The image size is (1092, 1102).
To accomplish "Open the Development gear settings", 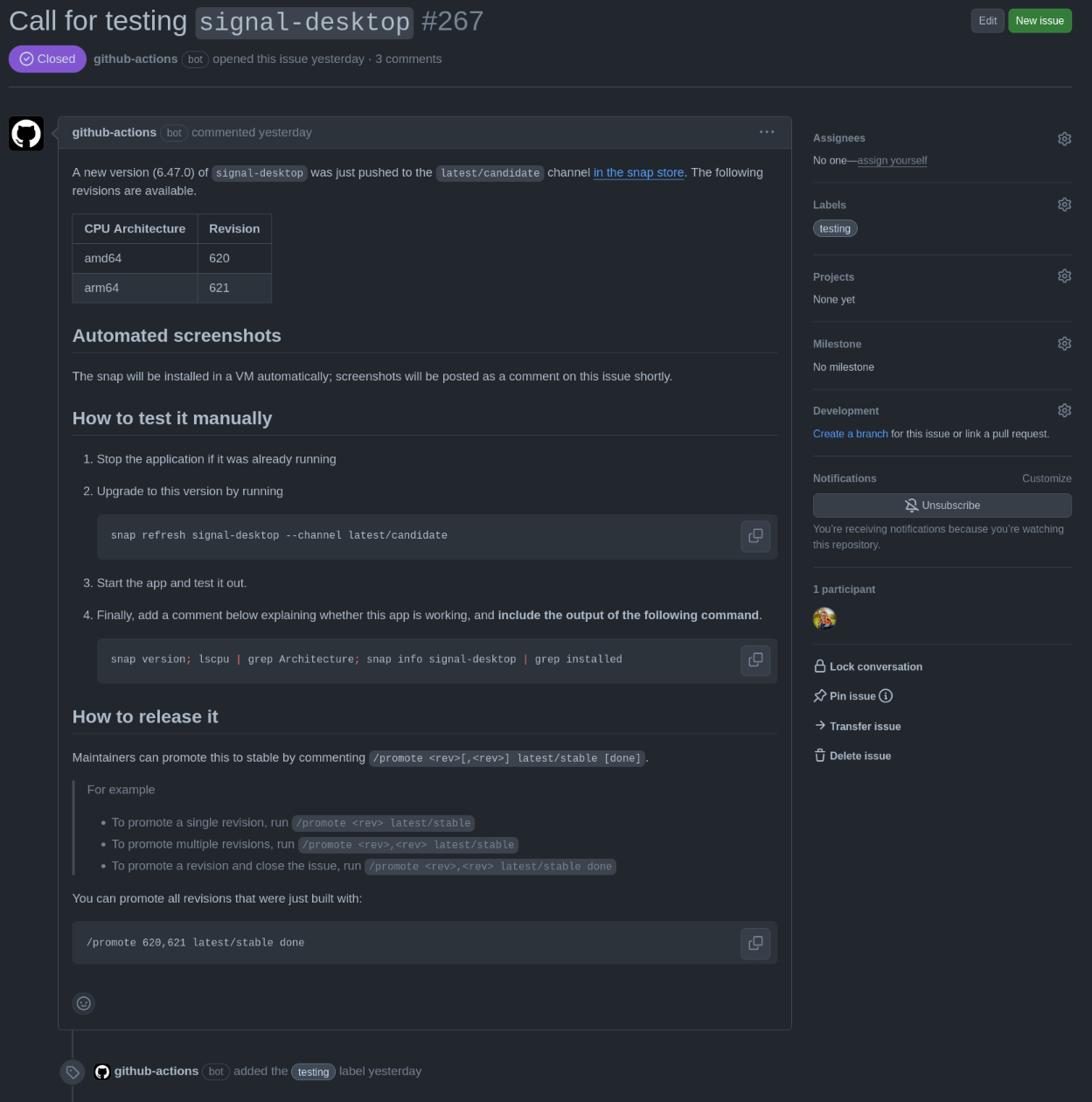I will [x=1064, y=410].
